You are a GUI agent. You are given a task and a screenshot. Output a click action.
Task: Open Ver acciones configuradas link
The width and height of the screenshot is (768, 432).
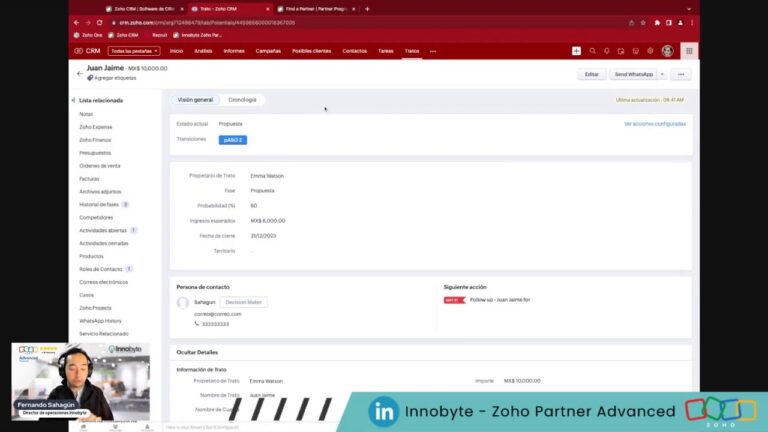click(x=655, y=124)
